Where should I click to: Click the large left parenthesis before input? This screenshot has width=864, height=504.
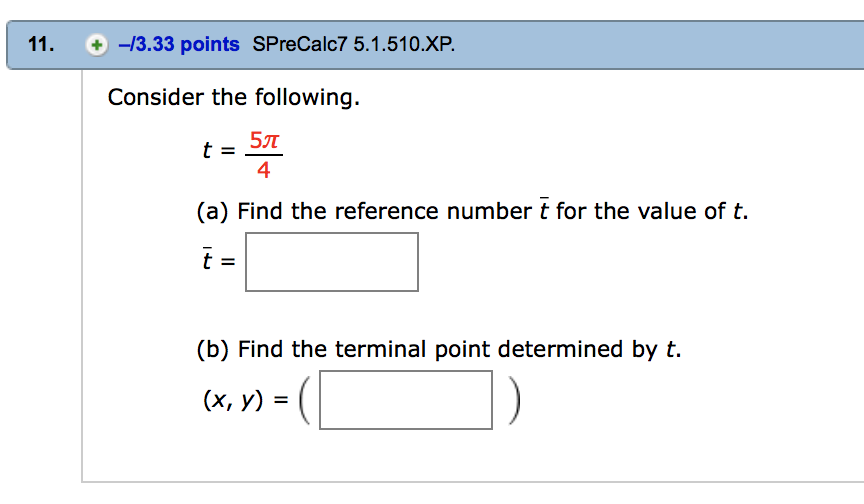pyautogui.click(x=306, y=400)
